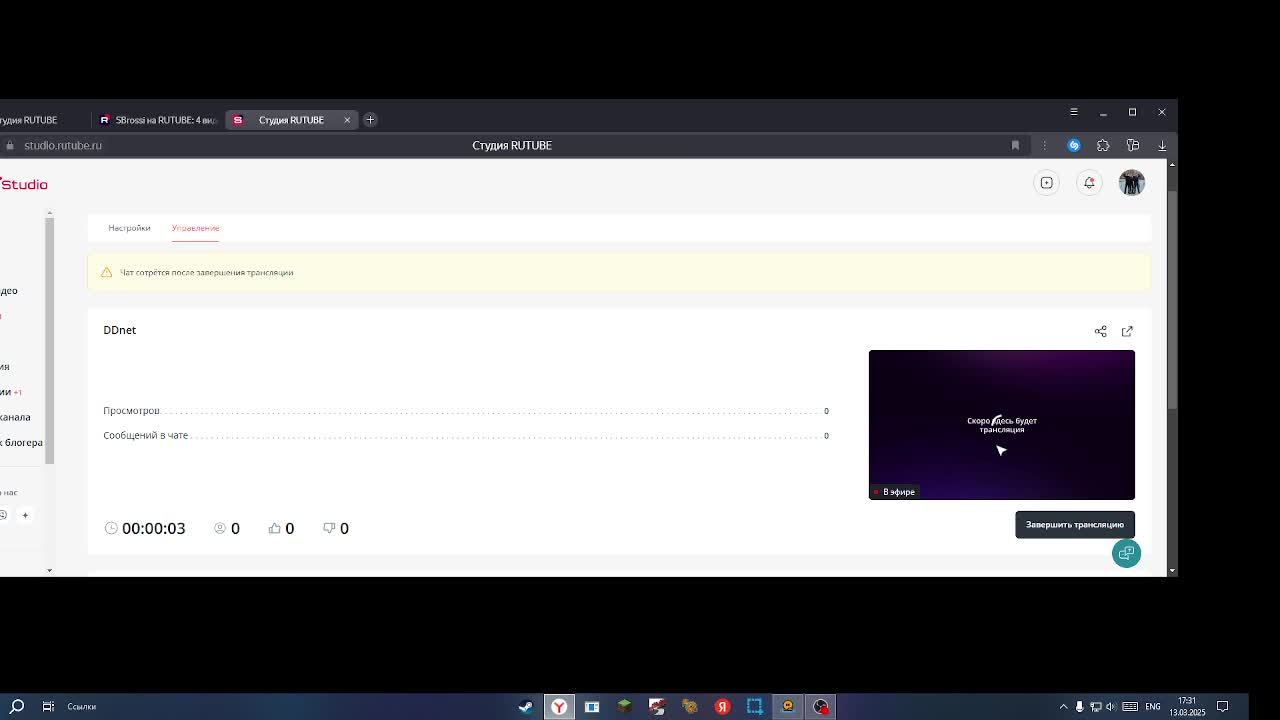Click the stream timer clock icon
This screenshot has width=1280, height=720.
point(111,528)
